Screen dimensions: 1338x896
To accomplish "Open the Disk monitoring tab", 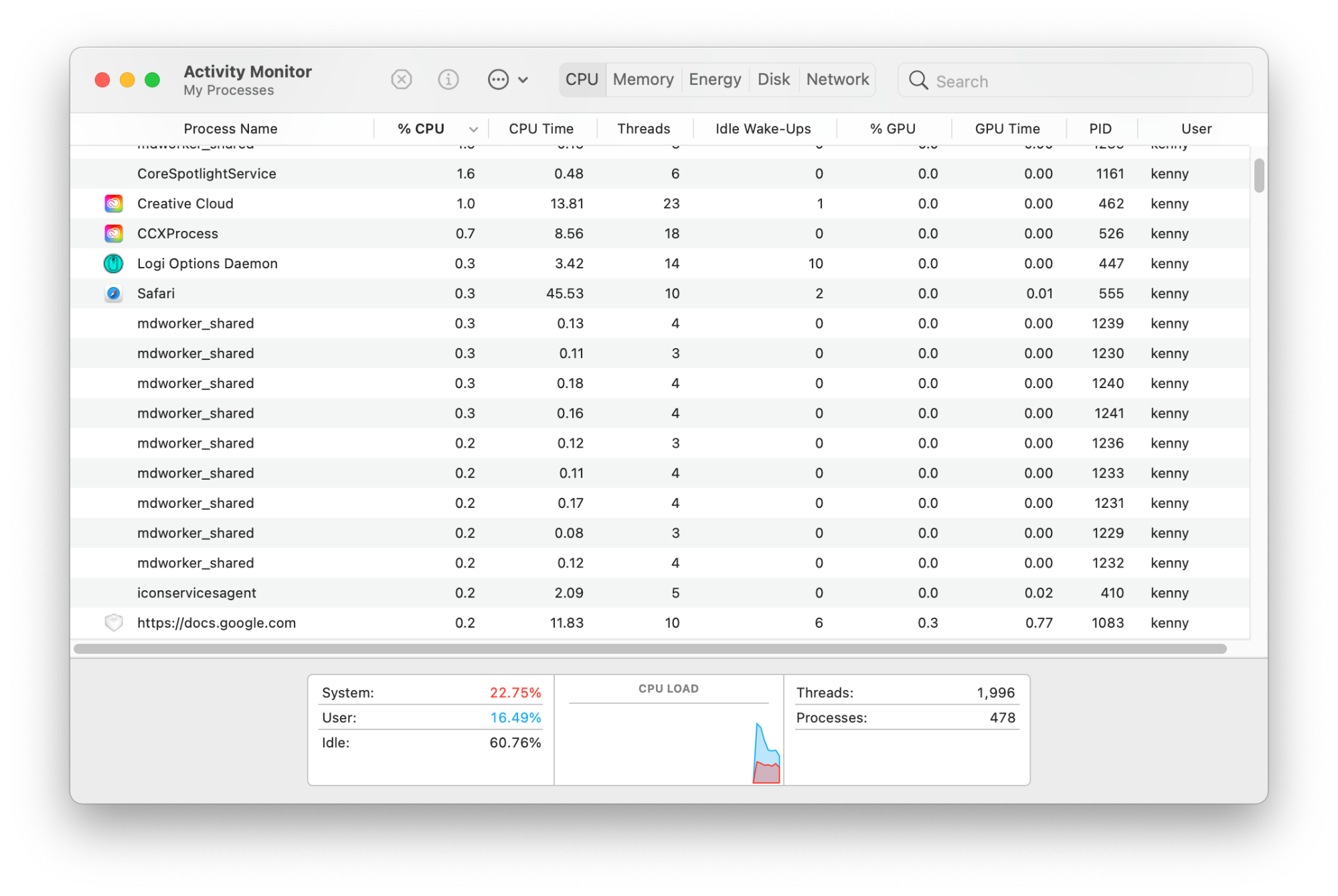I will click(x=776, y=78).
